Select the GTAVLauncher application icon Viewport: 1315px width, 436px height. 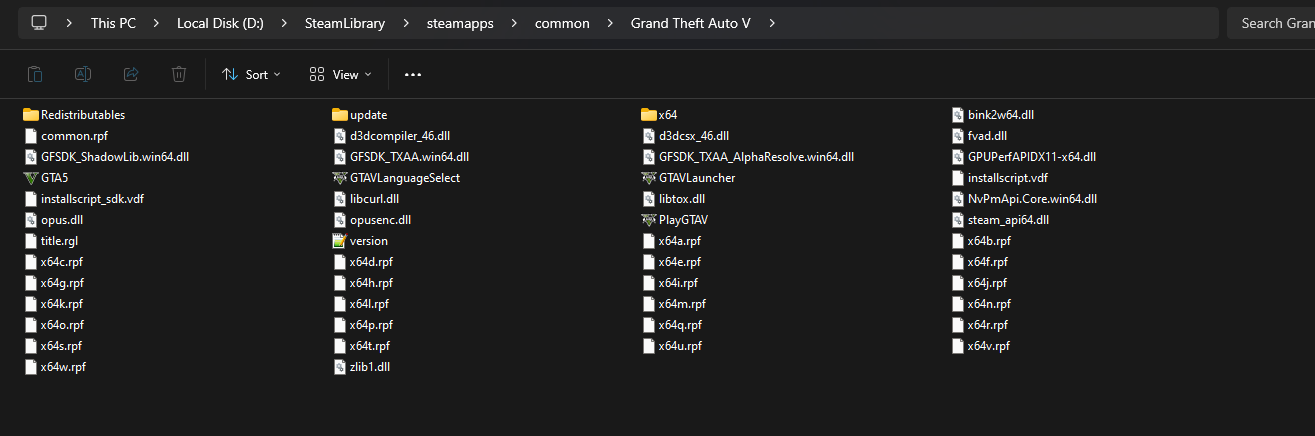pyautogui.click(x=649, y=178)
